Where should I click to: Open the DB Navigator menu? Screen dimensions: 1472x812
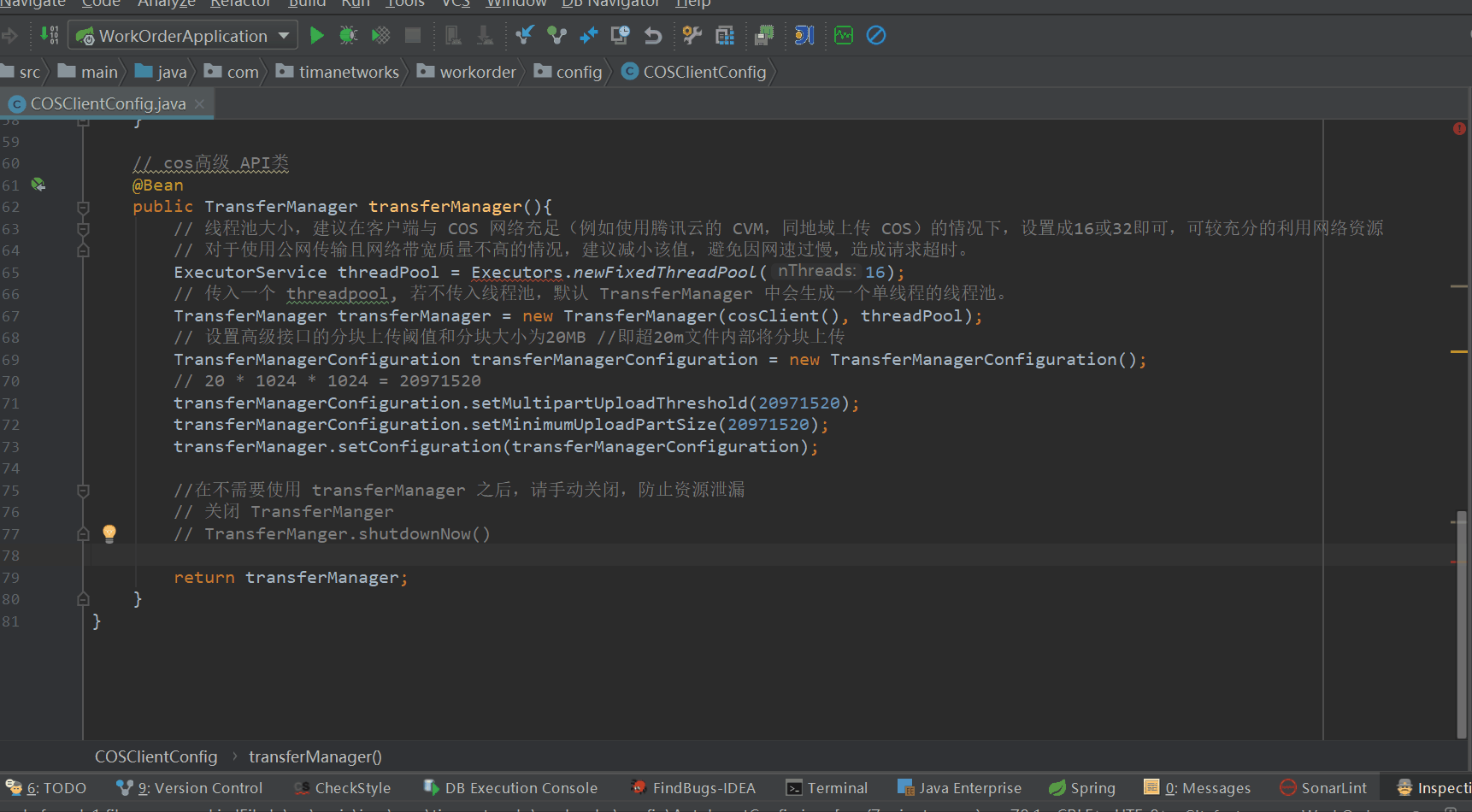[610, 4]
